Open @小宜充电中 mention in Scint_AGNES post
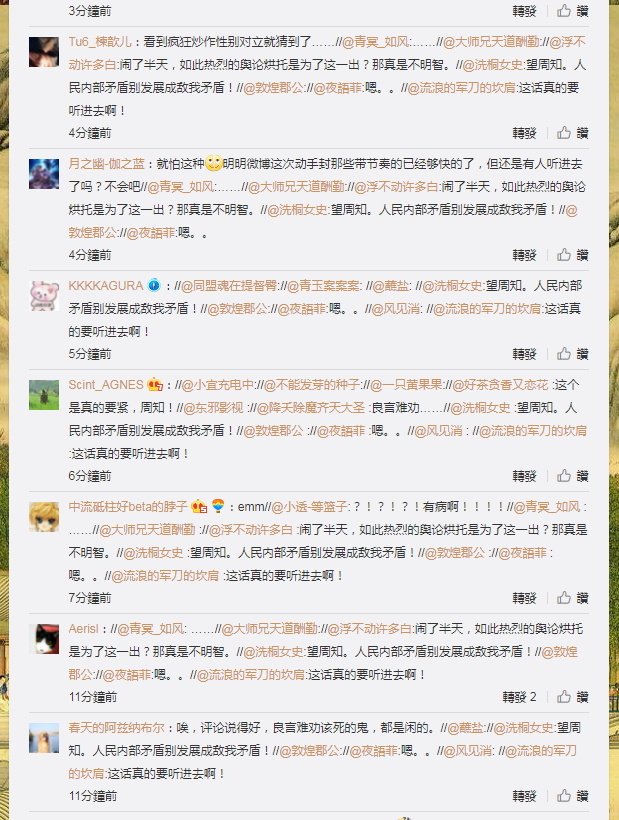This screenshot has height=820, width=619. point(217,385)
